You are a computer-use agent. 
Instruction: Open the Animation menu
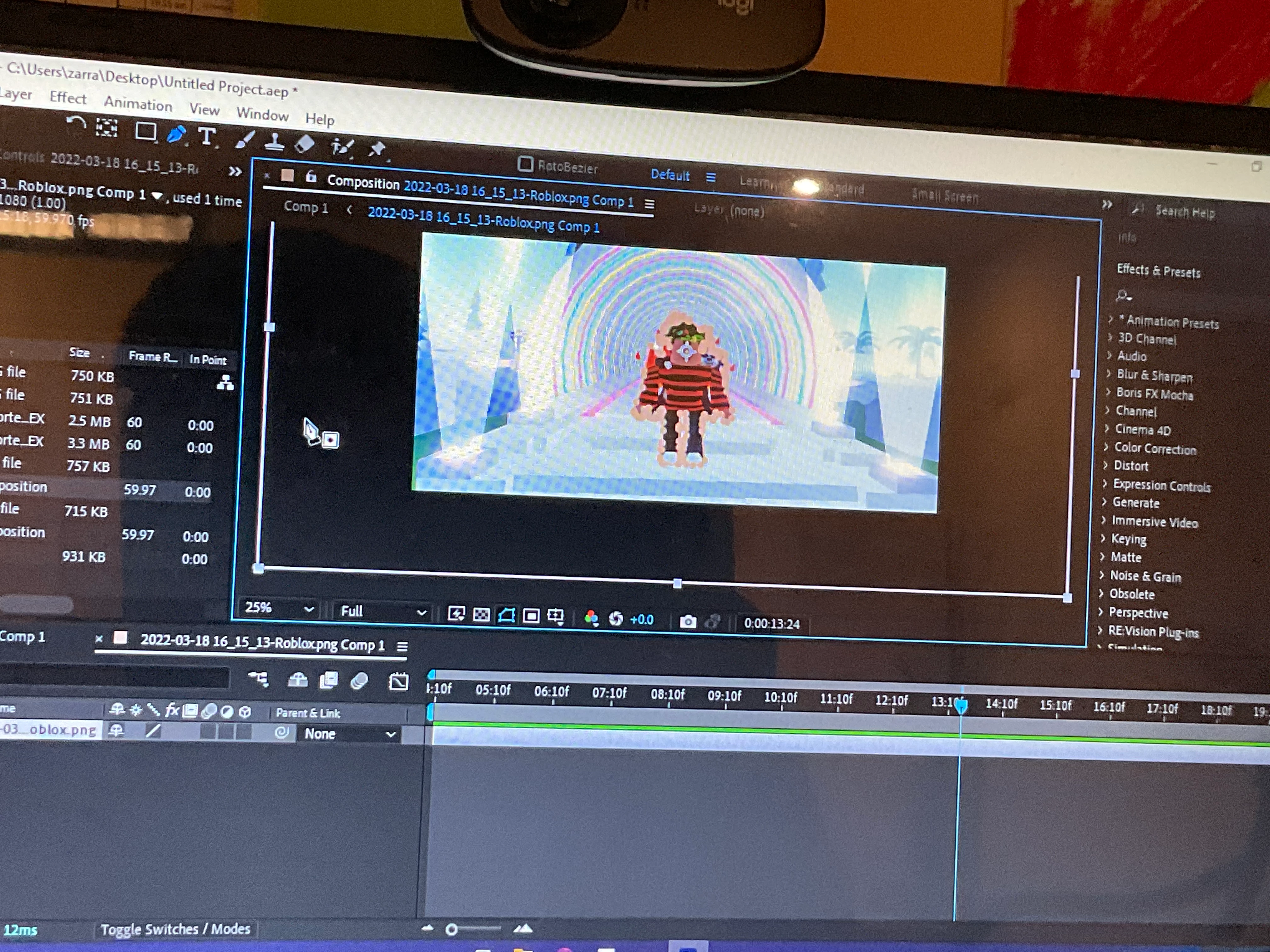coord(138,104)
